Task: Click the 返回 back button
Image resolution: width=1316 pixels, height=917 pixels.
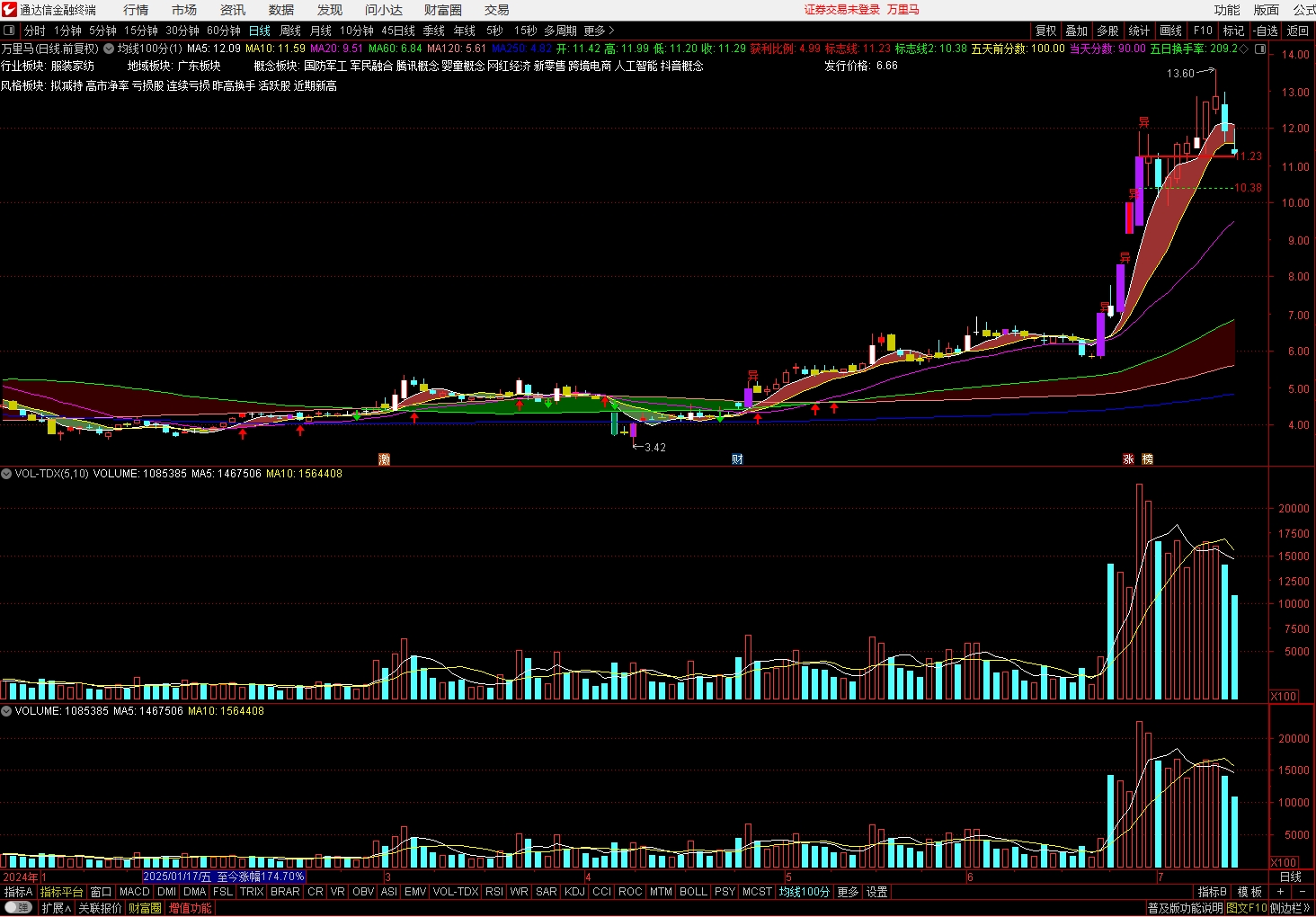Action: 1298,31
